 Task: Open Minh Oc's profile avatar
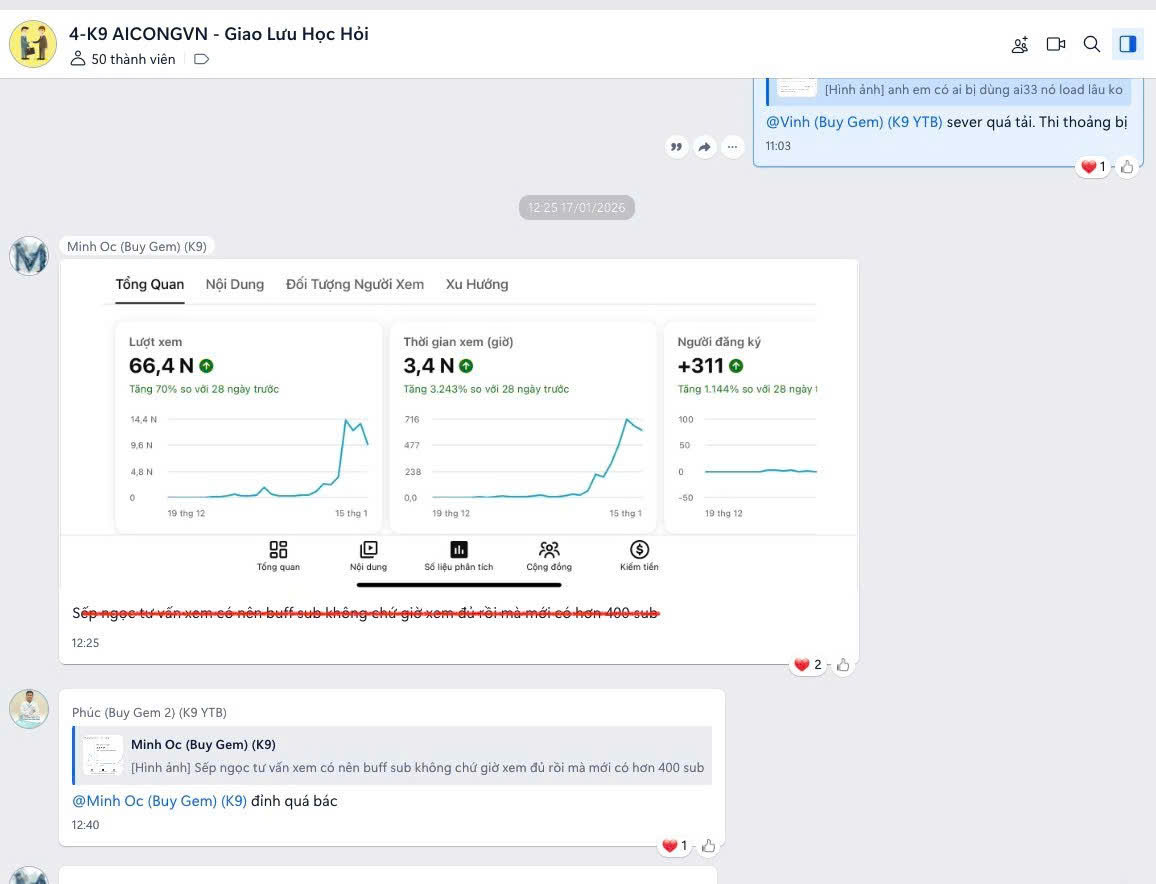[x=29, y=256]
